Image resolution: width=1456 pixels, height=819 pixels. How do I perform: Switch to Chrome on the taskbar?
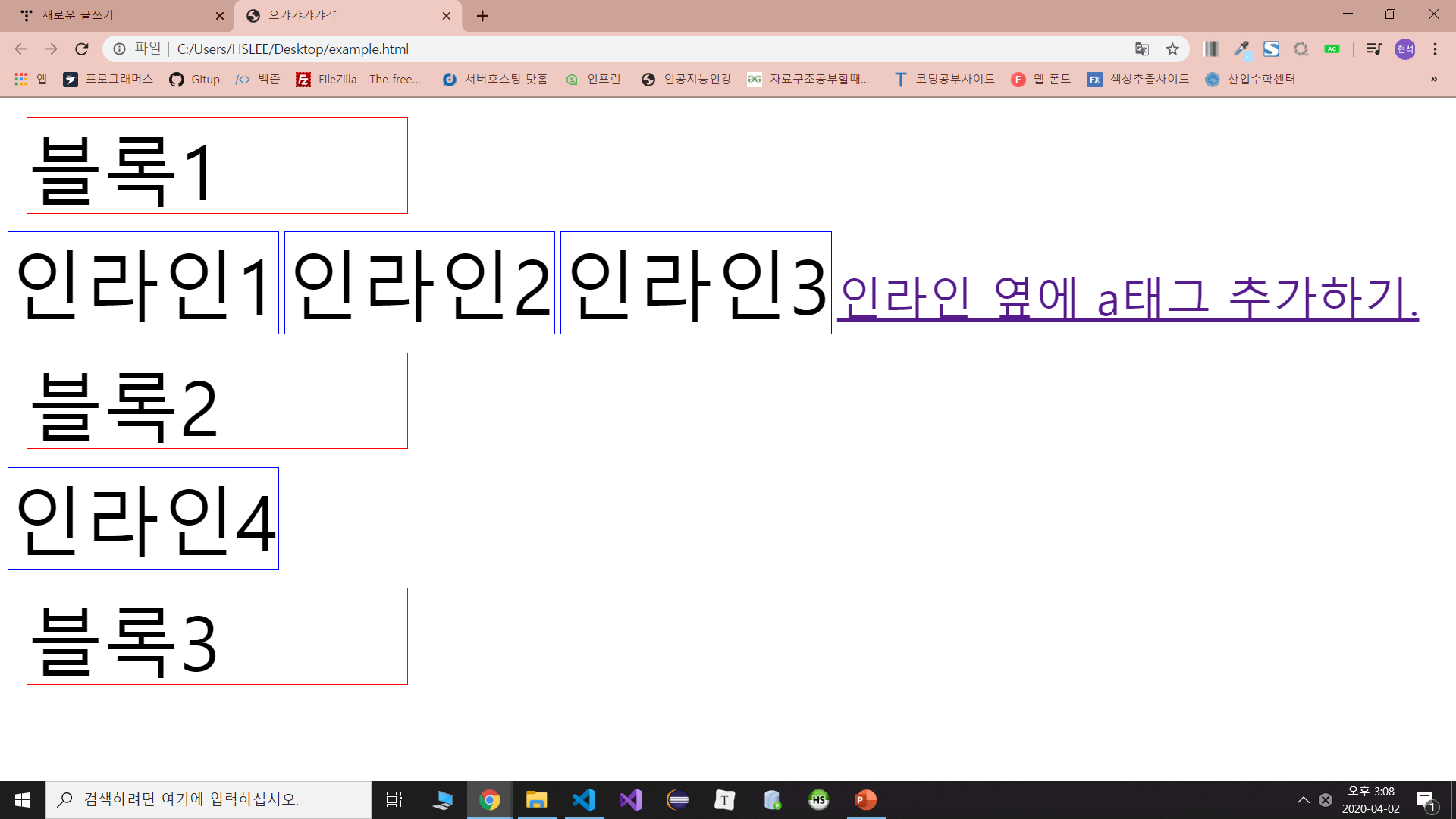pyautogui.click(x=490, y=800)
